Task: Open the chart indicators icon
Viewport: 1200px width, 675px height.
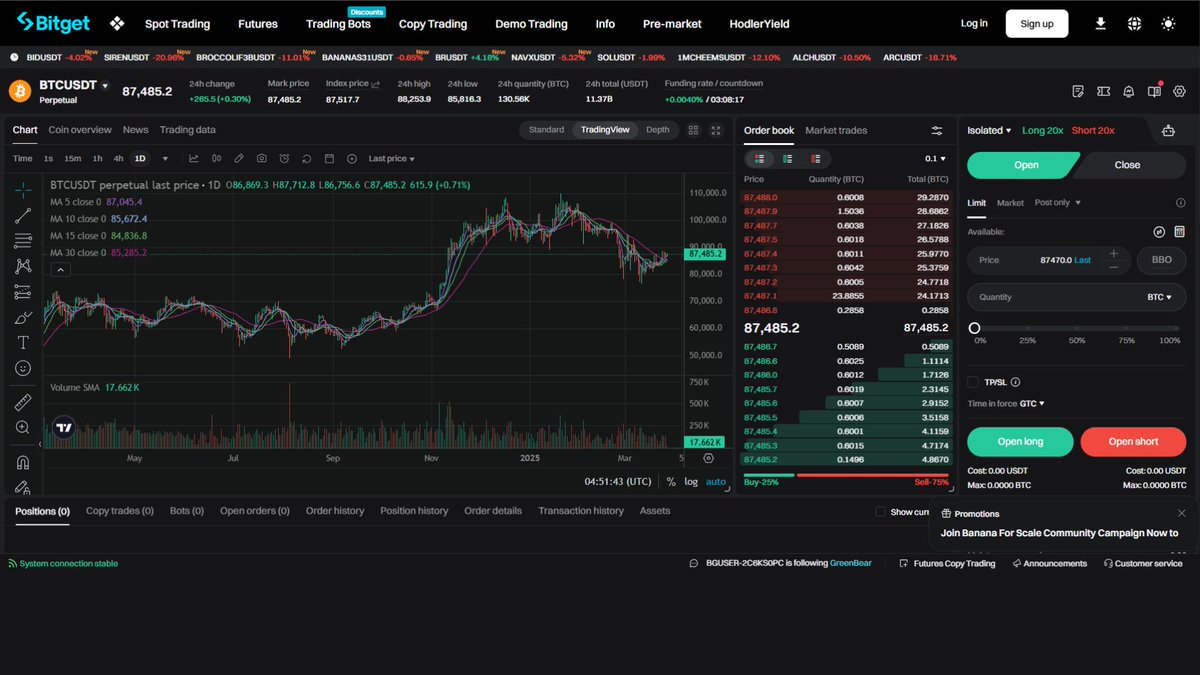Action: 193,158
